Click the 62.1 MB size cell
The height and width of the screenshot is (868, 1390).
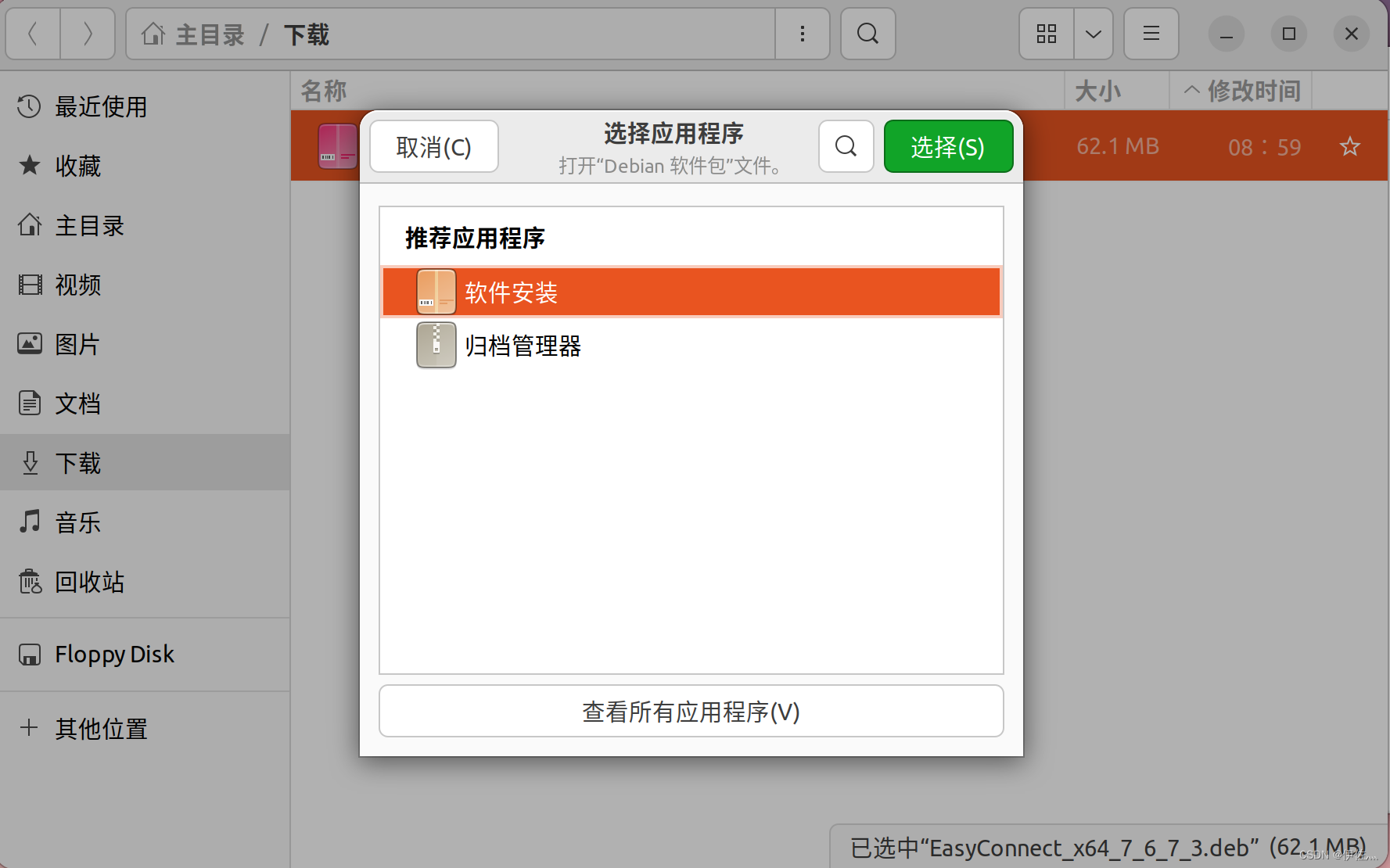[1118, 146]
